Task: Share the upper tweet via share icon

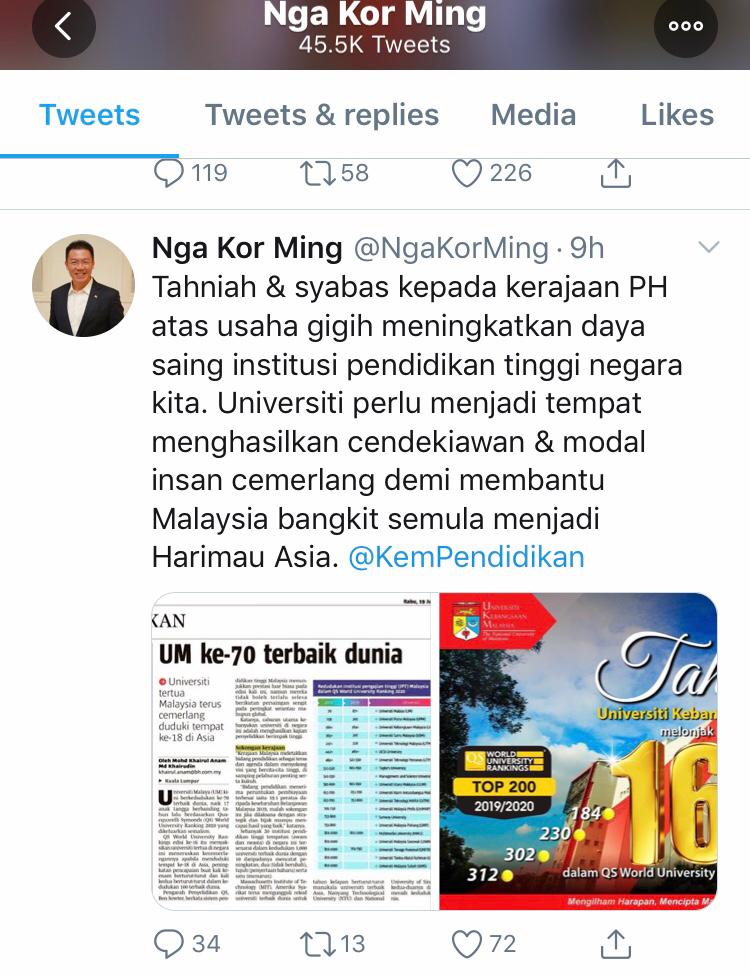Action: click(616, 173)
